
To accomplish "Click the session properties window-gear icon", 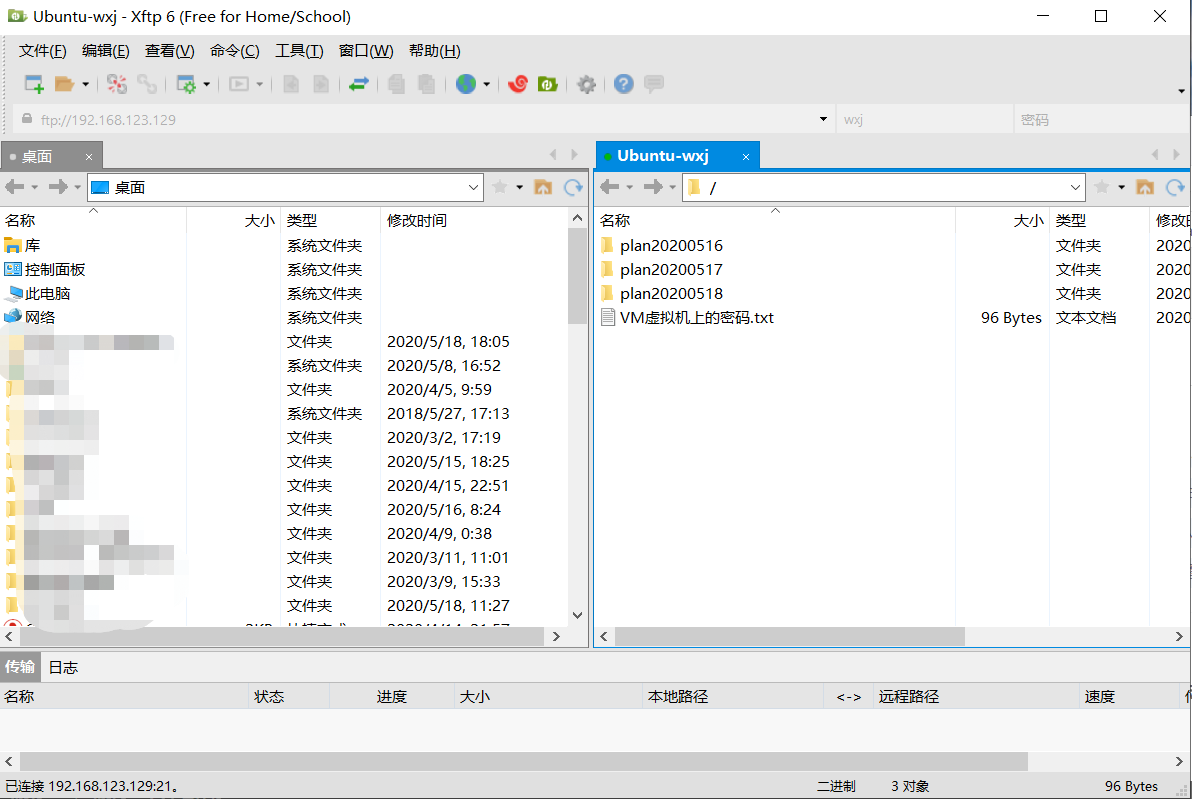I will [186, 84].
